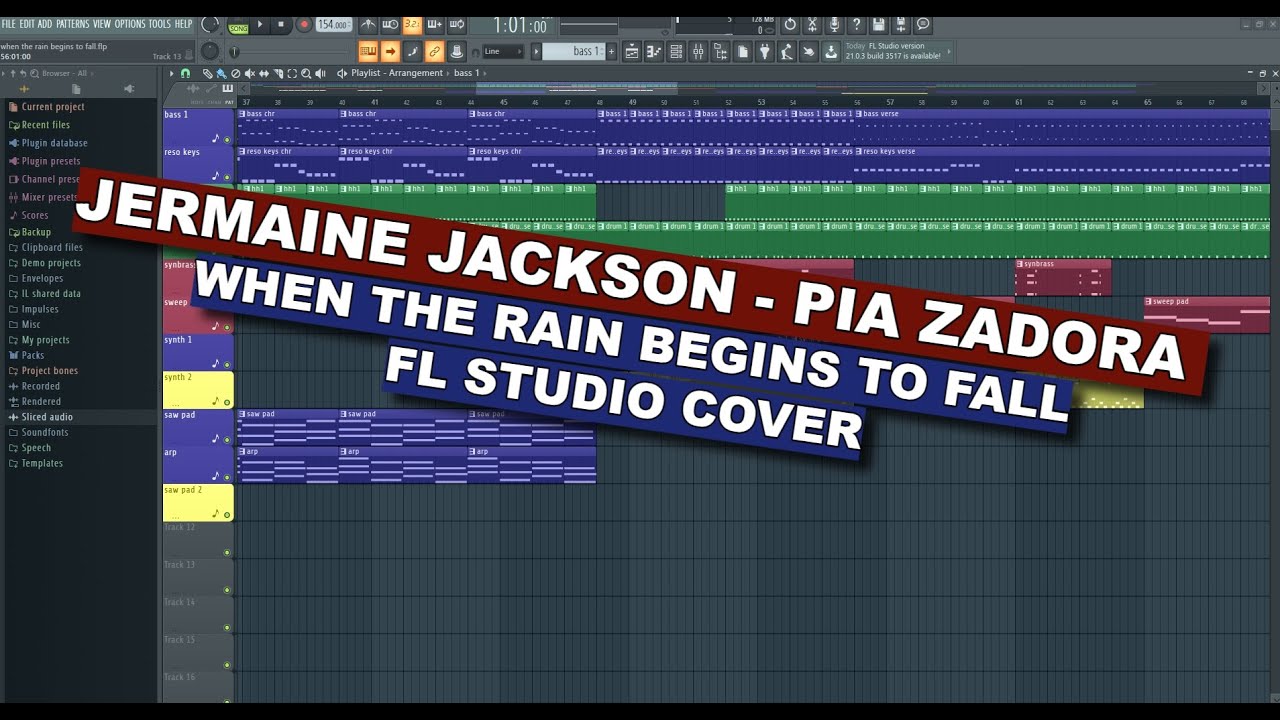1280x720 pixels.
Task: Toggle playlist magnet snap icon
Action: (185, 73)
